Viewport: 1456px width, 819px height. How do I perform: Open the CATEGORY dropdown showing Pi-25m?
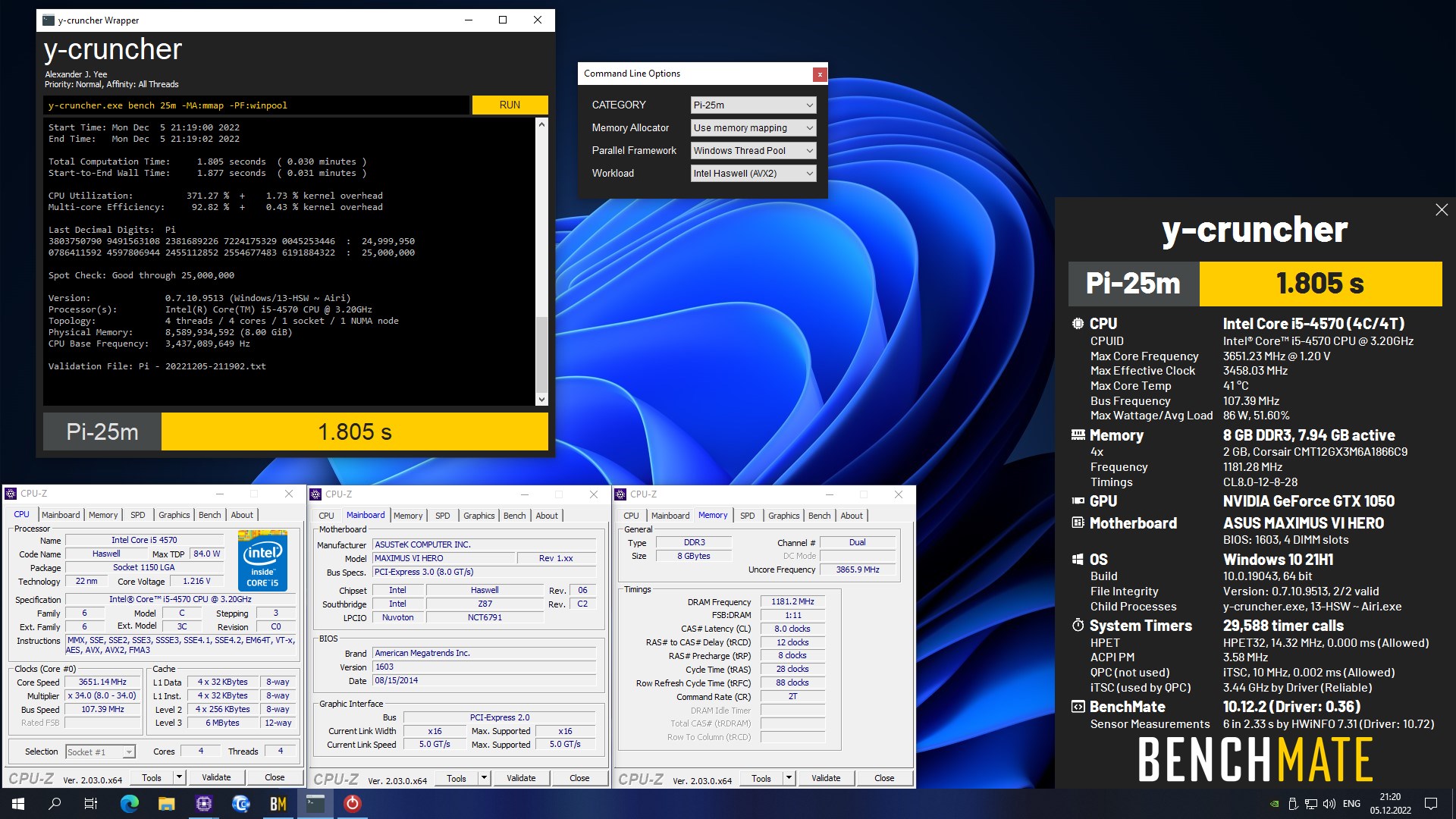753,105
